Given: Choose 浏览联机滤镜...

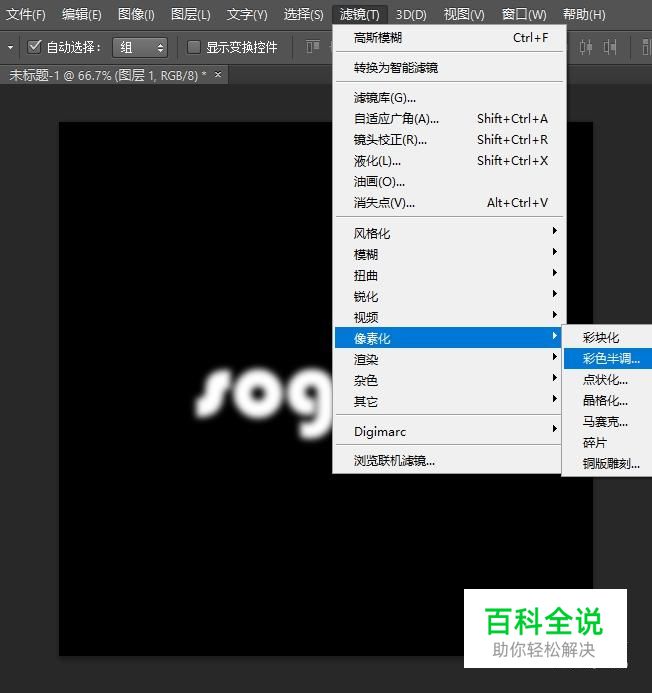Looking at the screenshot, I should point(449,461).
